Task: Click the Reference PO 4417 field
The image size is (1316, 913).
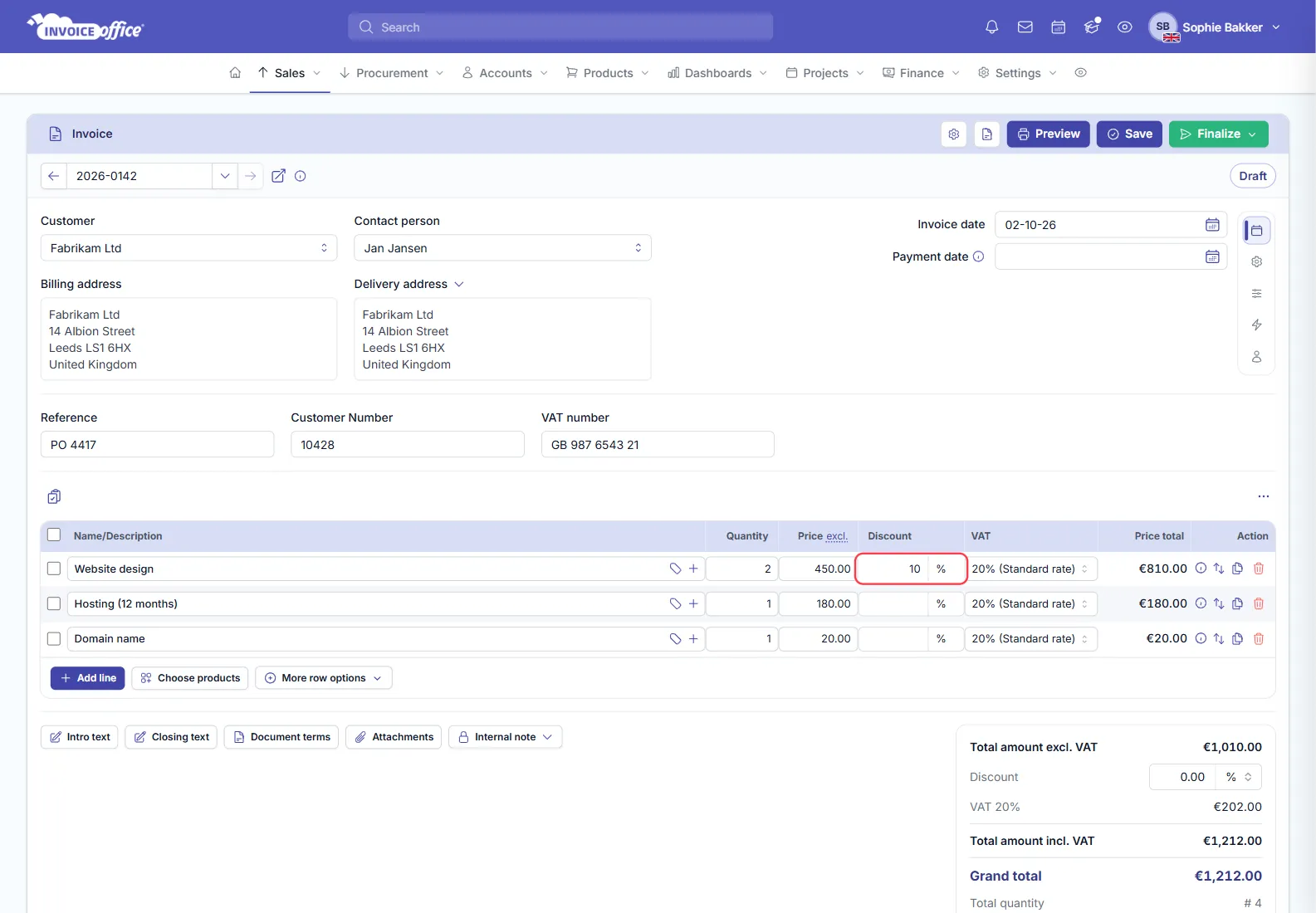Action: [157, 445]
